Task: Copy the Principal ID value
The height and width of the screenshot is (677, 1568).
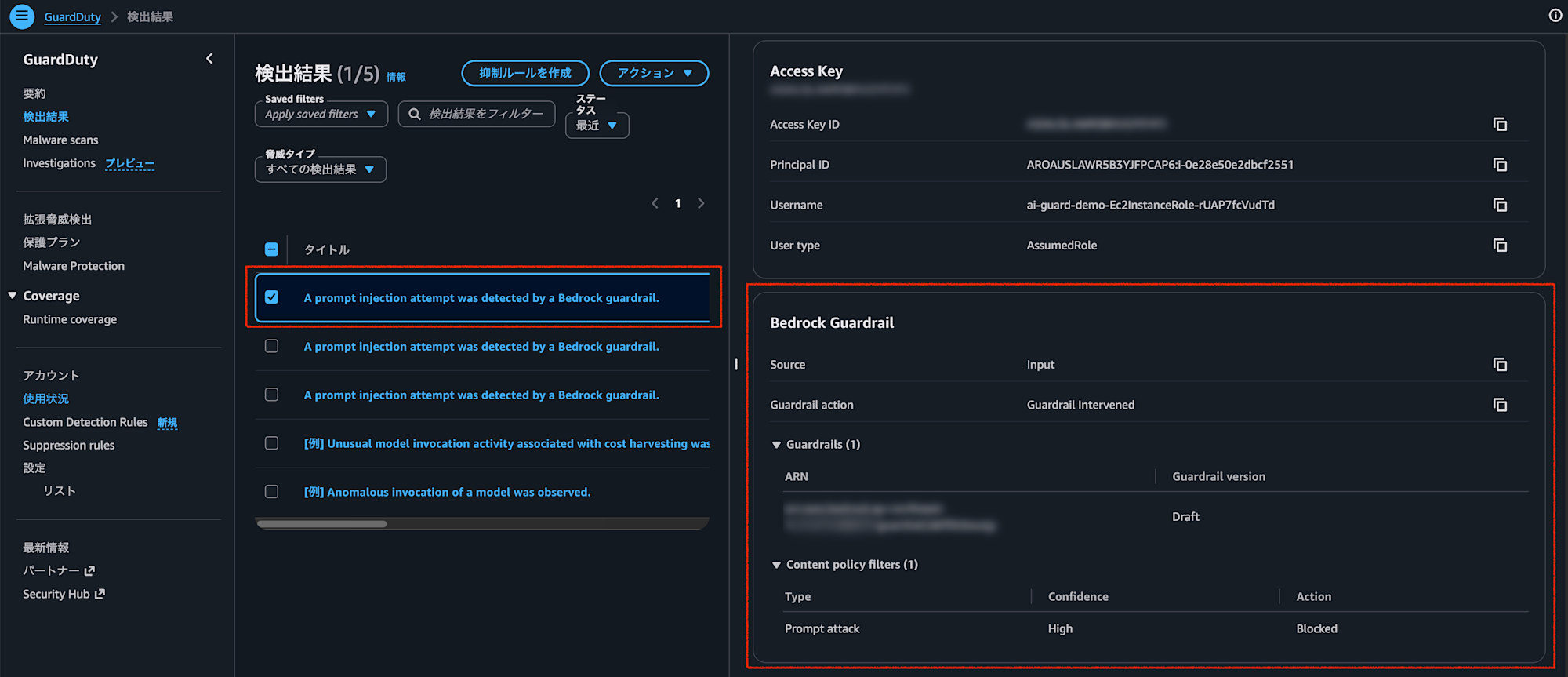Action: coord(1500,165)
